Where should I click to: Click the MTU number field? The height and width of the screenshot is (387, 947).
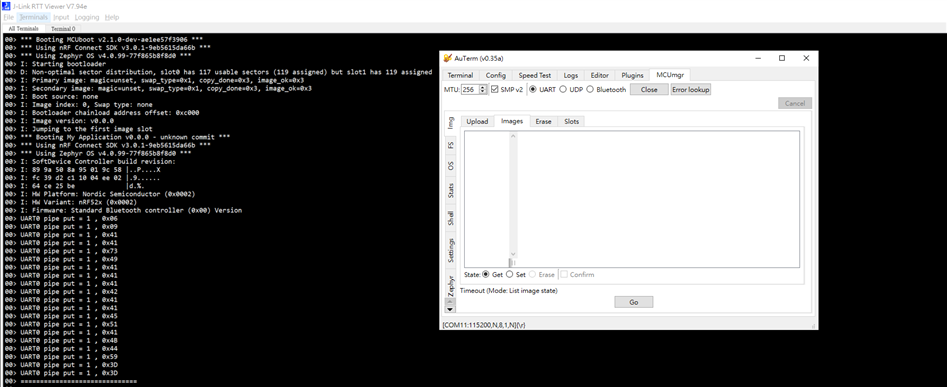pos(470,89)
